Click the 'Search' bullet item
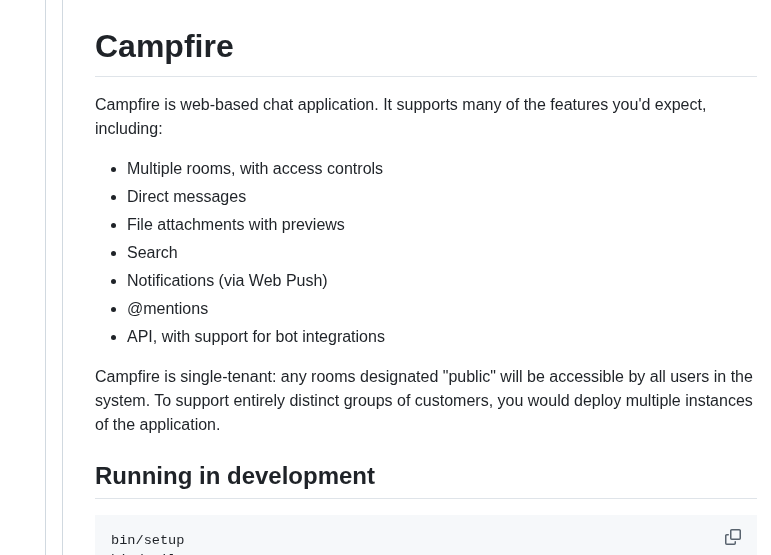Image resolution: width=771 pixels, height=555 pixels. [x=152, y=253]
